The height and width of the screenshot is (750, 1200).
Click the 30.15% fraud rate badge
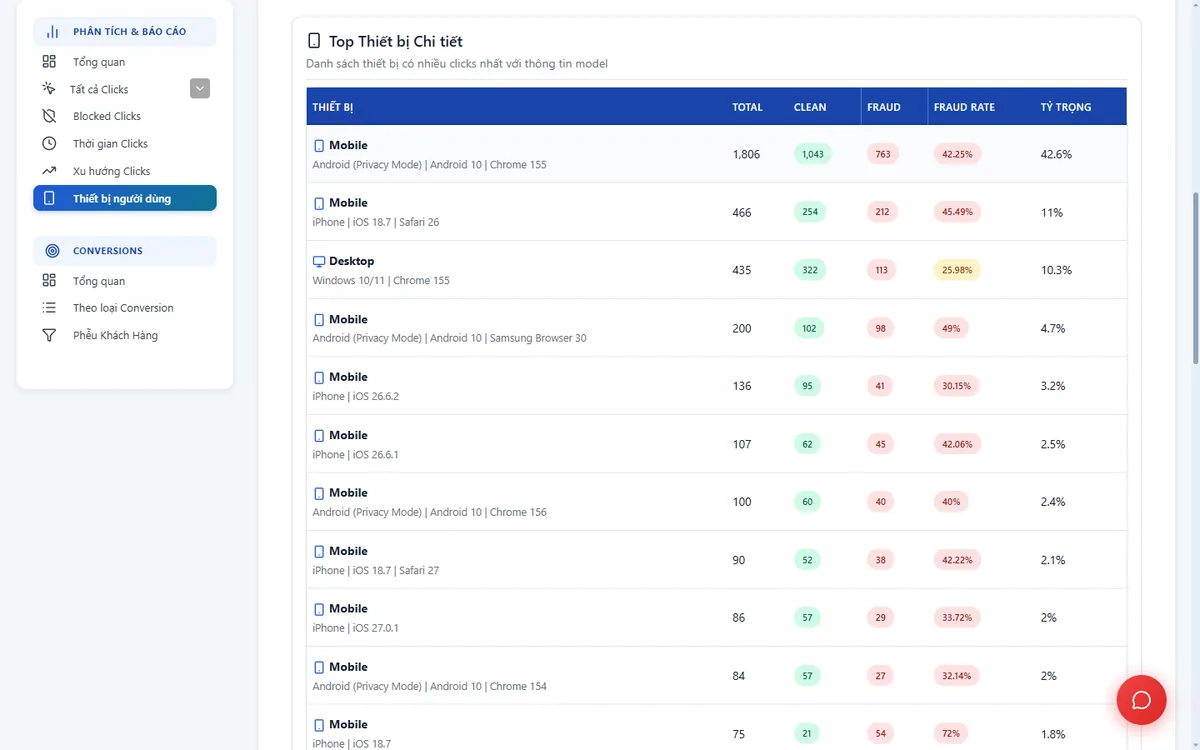[957, 386]
